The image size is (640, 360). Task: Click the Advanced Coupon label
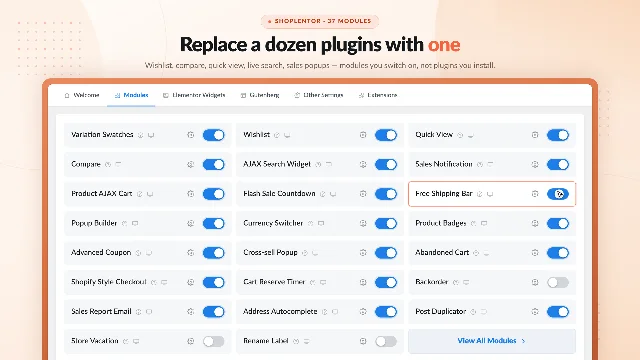coord(101,253)
